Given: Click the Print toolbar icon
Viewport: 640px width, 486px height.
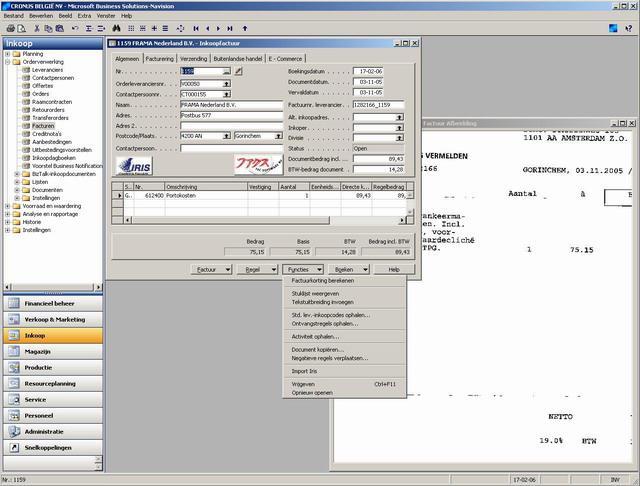Looking at the screenshot, I should click(11, 28).
